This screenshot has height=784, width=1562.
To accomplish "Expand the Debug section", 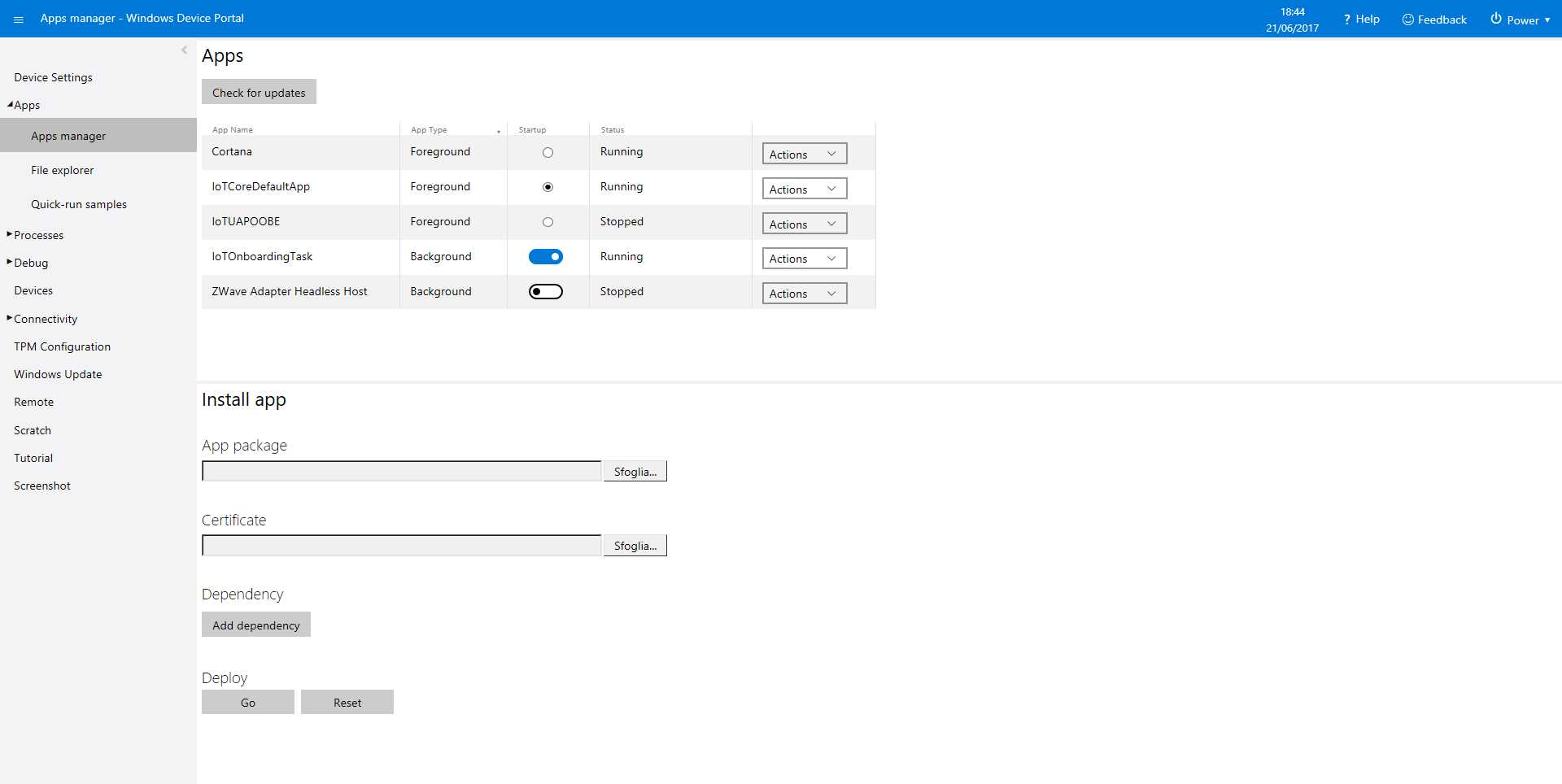I will click(9, 262).
